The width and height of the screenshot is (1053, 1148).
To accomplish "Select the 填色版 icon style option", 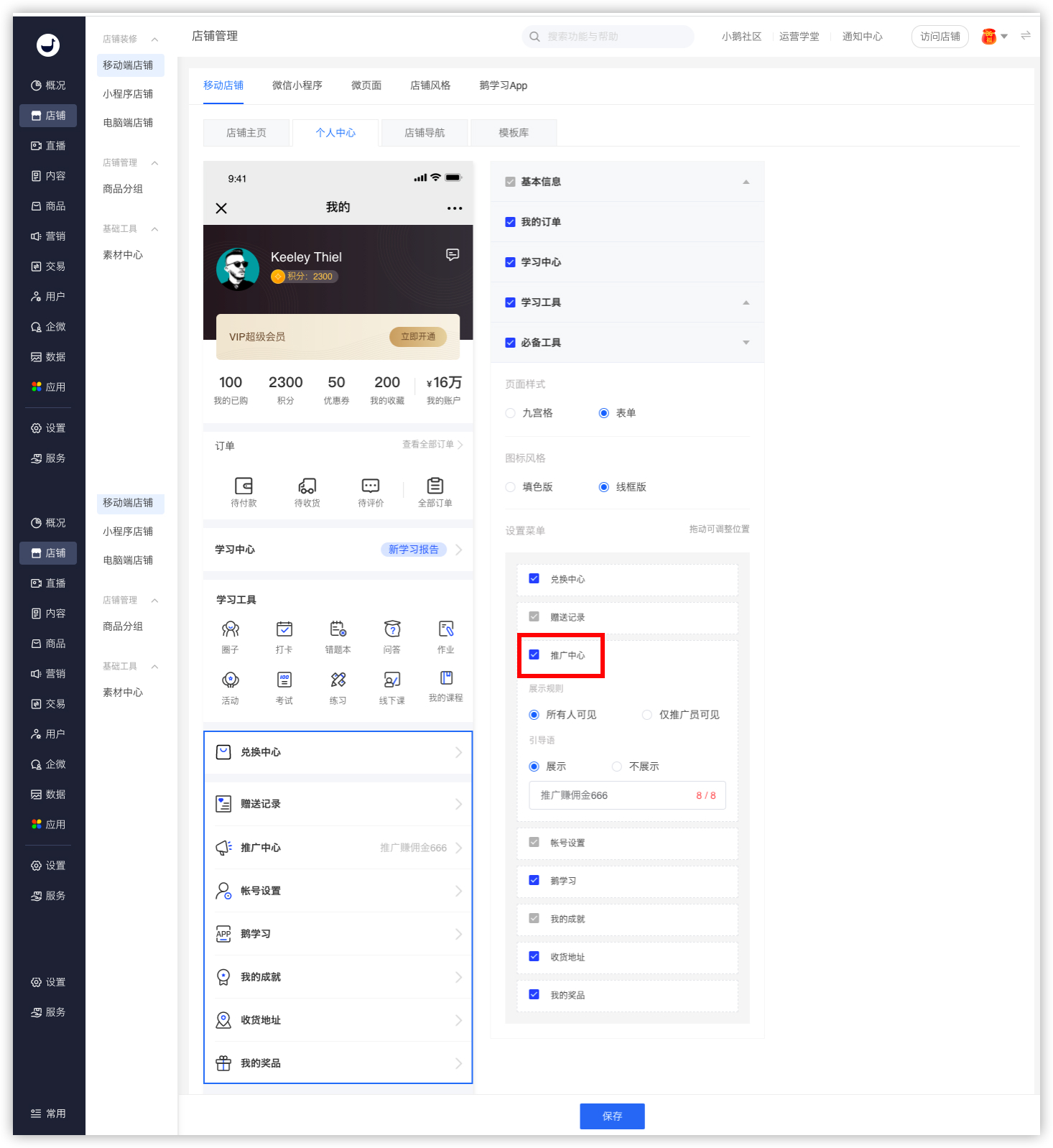I will 511,487.
